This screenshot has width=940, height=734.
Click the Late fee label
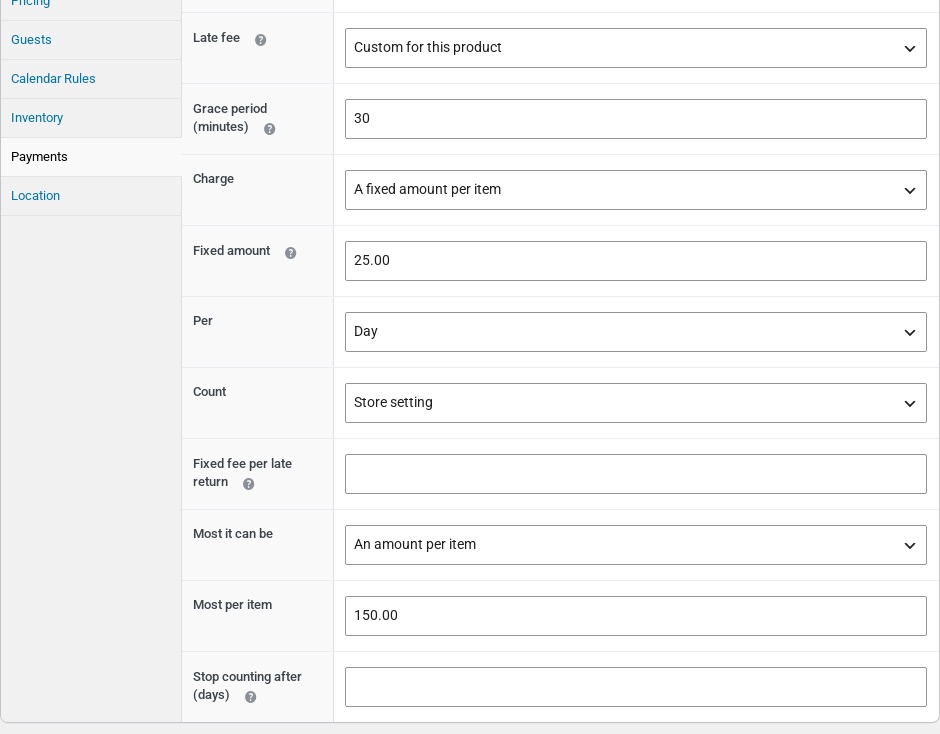[x=216, y=38]
